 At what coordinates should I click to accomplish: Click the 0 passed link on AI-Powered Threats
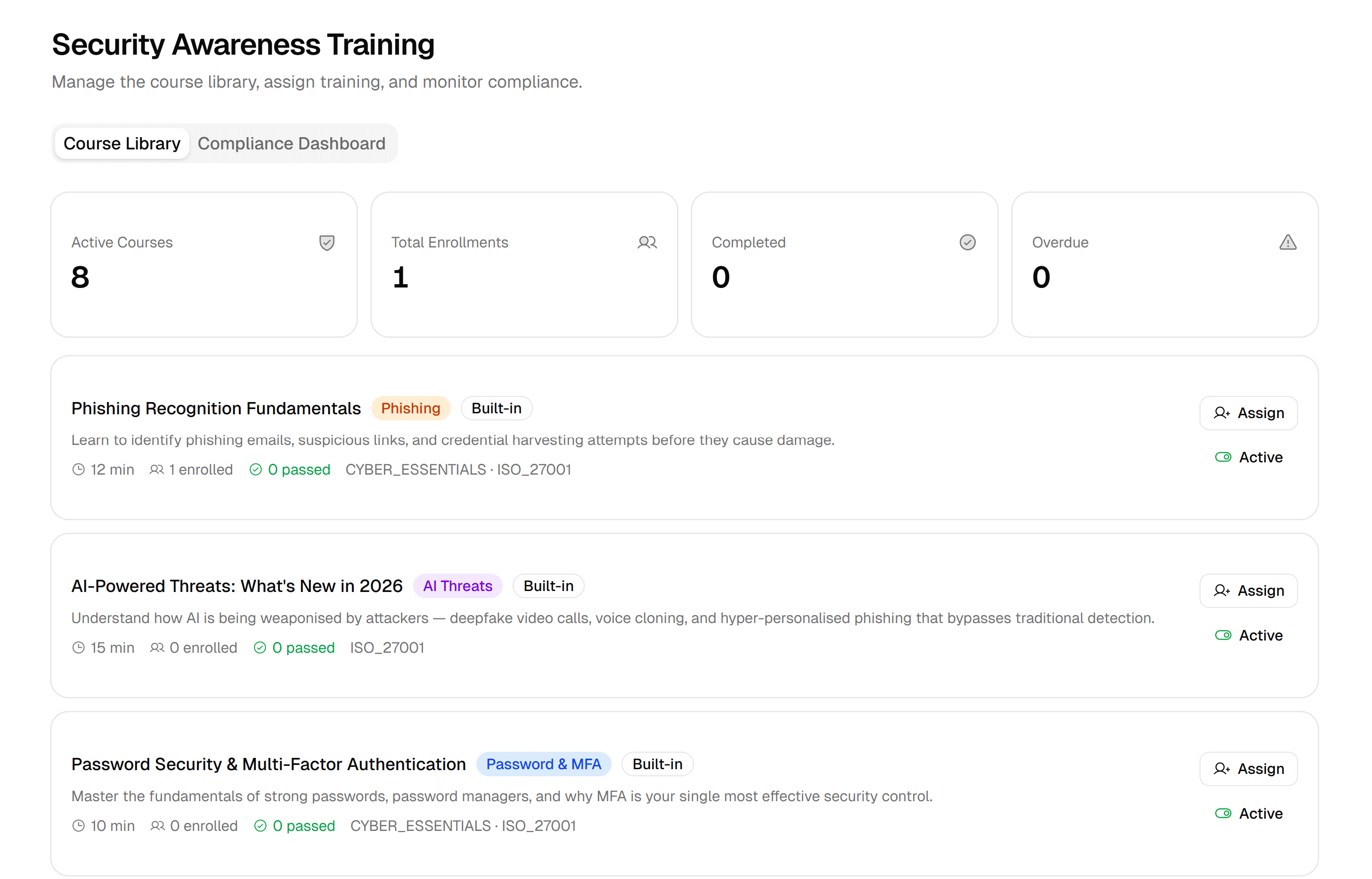(x=303, y=647)
